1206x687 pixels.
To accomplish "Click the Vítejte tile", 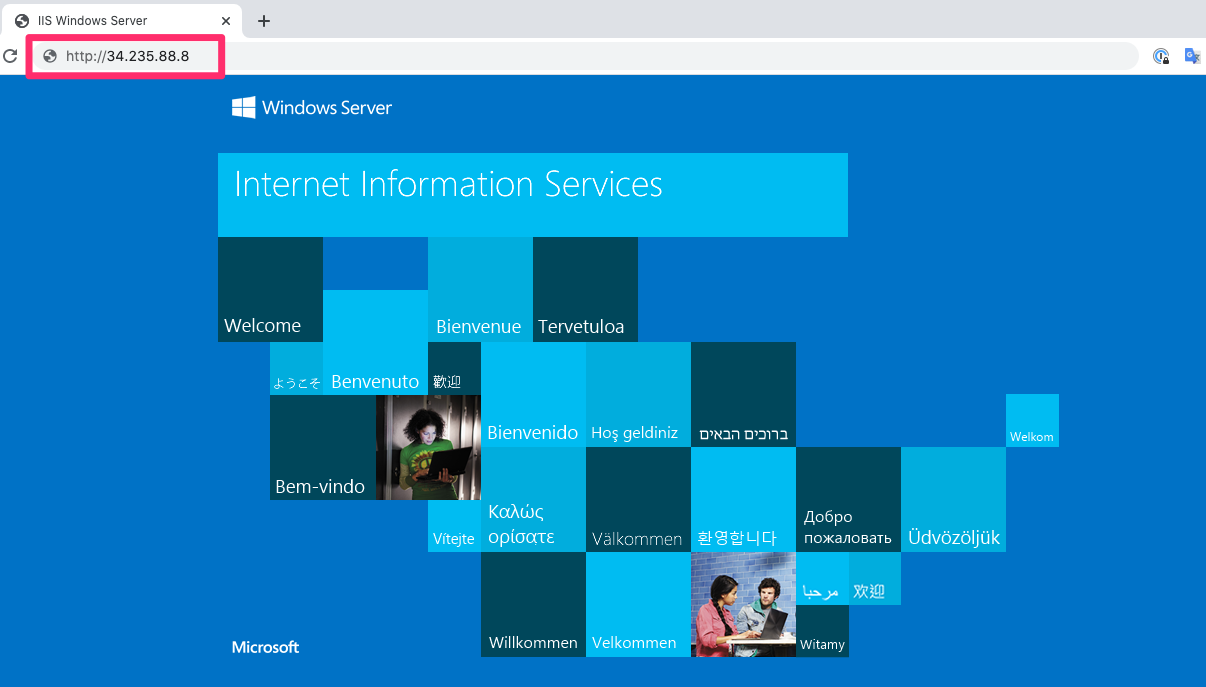I will click(454, 526).
